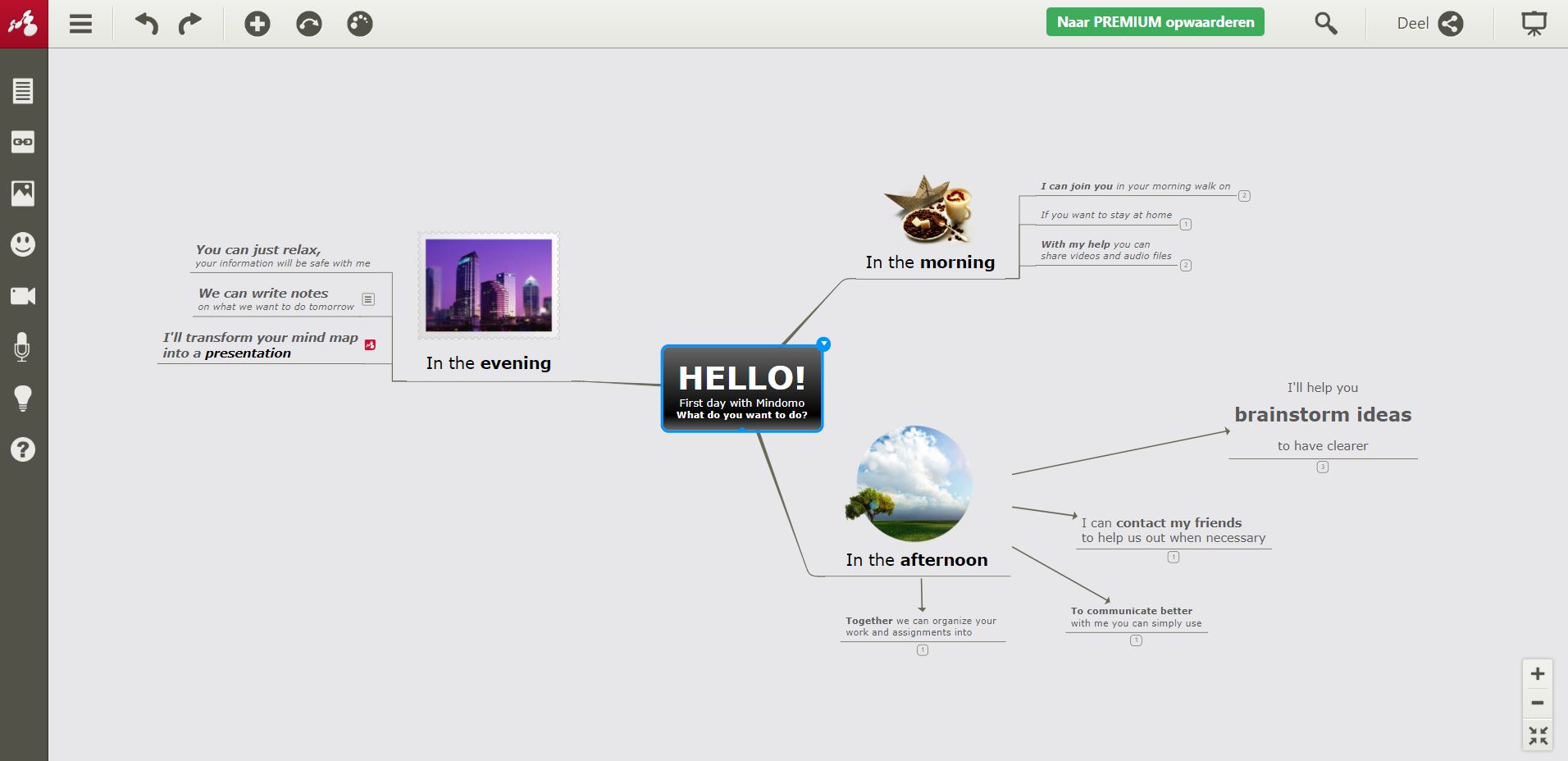Expand subtopic under 'contact my friends'
Viewport: 1568px width, 761px height.
[1174, 558]
